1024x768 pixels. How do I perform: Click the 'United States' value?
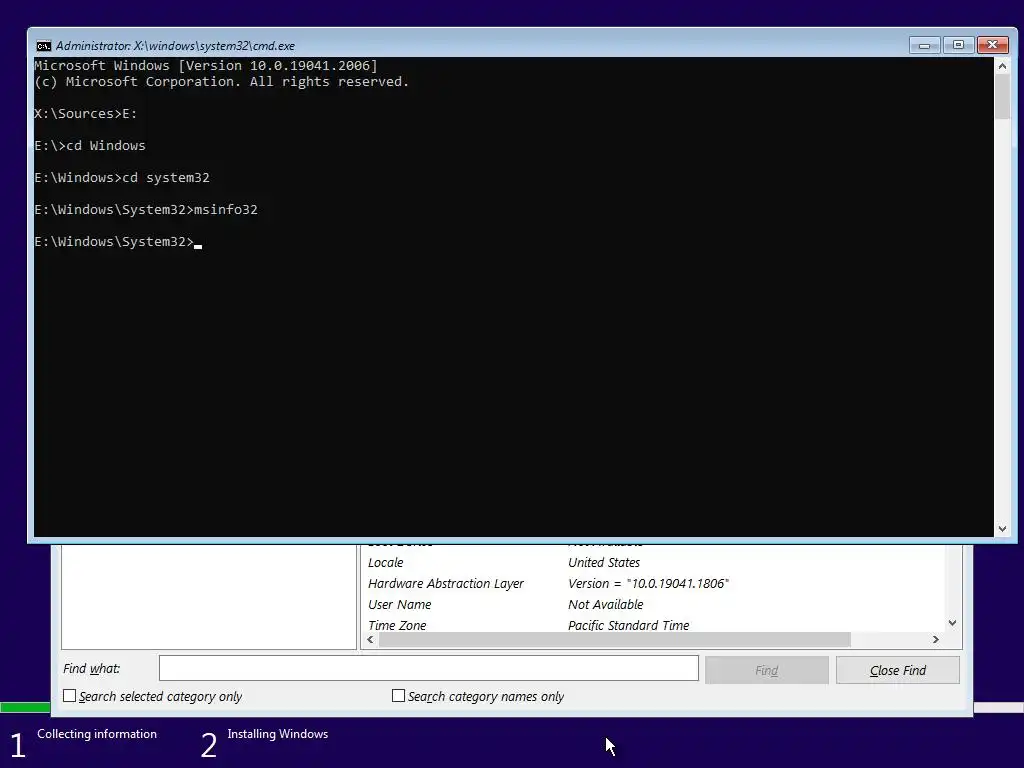(604, 562)
